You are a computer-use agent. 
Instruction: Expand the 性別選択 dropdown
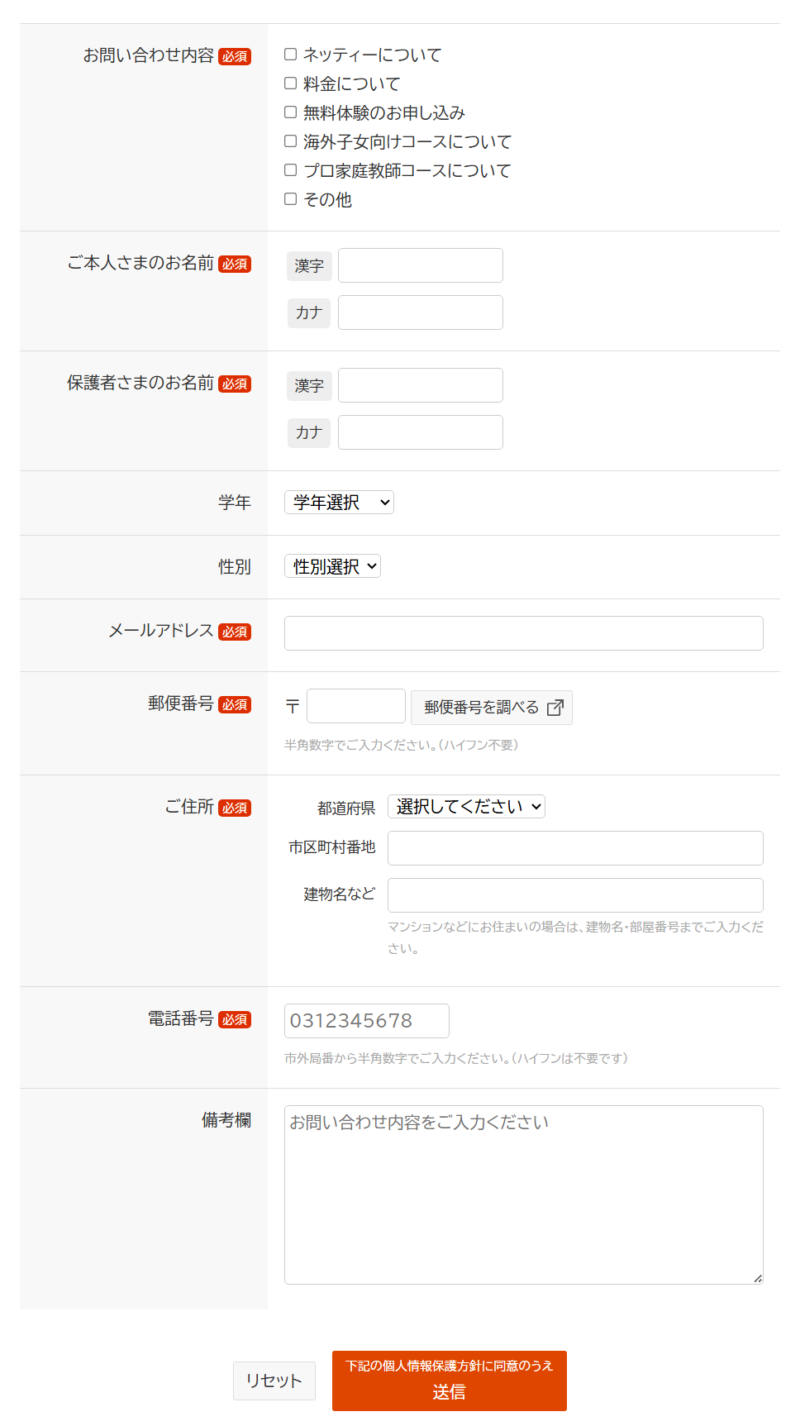pyautogui.click(x=333, y=567)
